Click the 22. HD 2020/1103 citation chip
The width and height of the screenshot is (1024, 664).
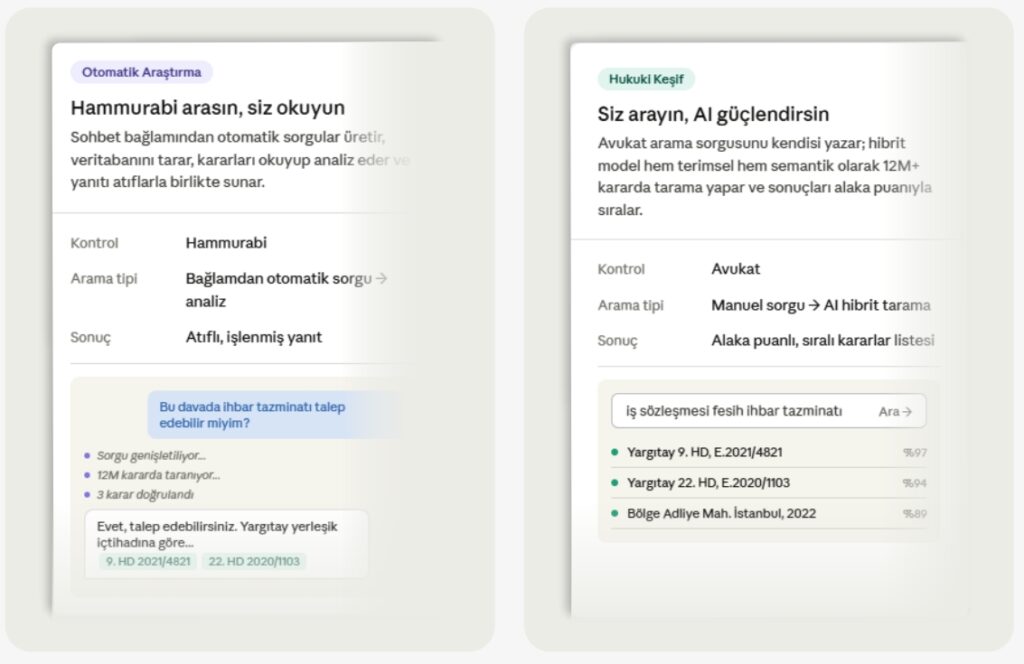point(254,561)
